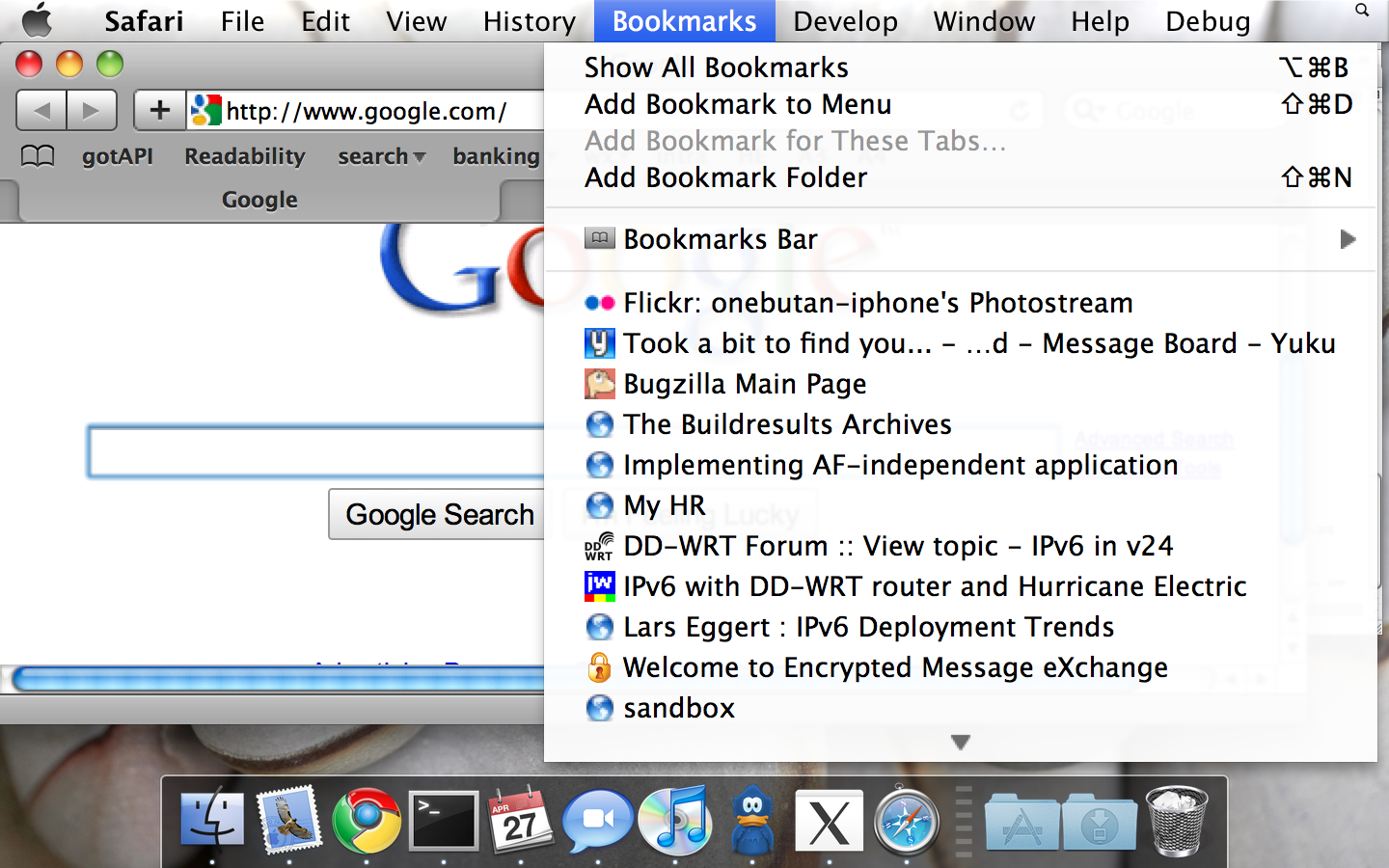Open the Debug menu

pyautogui.click(x=1208, y=21)
